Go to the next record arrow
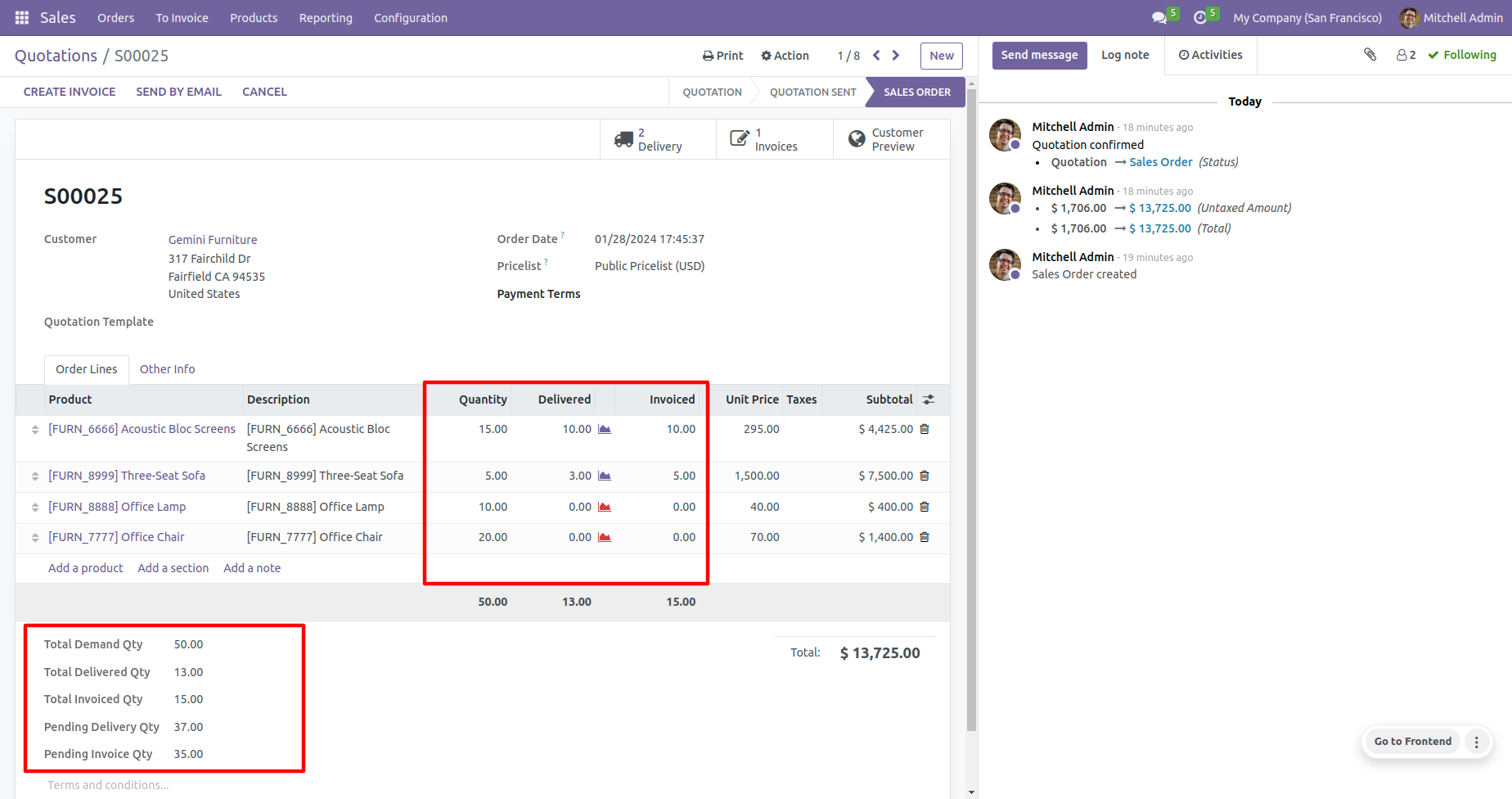This screenshot has height=799, width=1512. coord(896,56)
